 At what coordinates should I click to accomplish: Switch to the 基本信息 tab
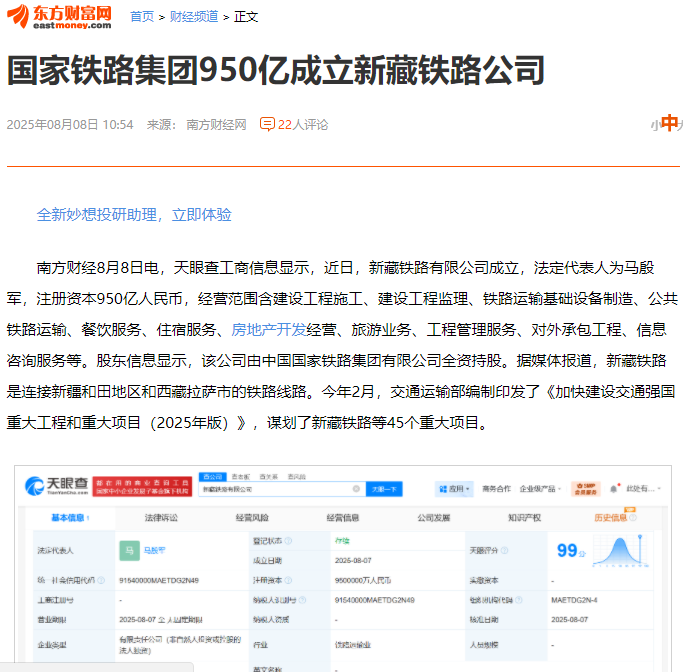70,517
